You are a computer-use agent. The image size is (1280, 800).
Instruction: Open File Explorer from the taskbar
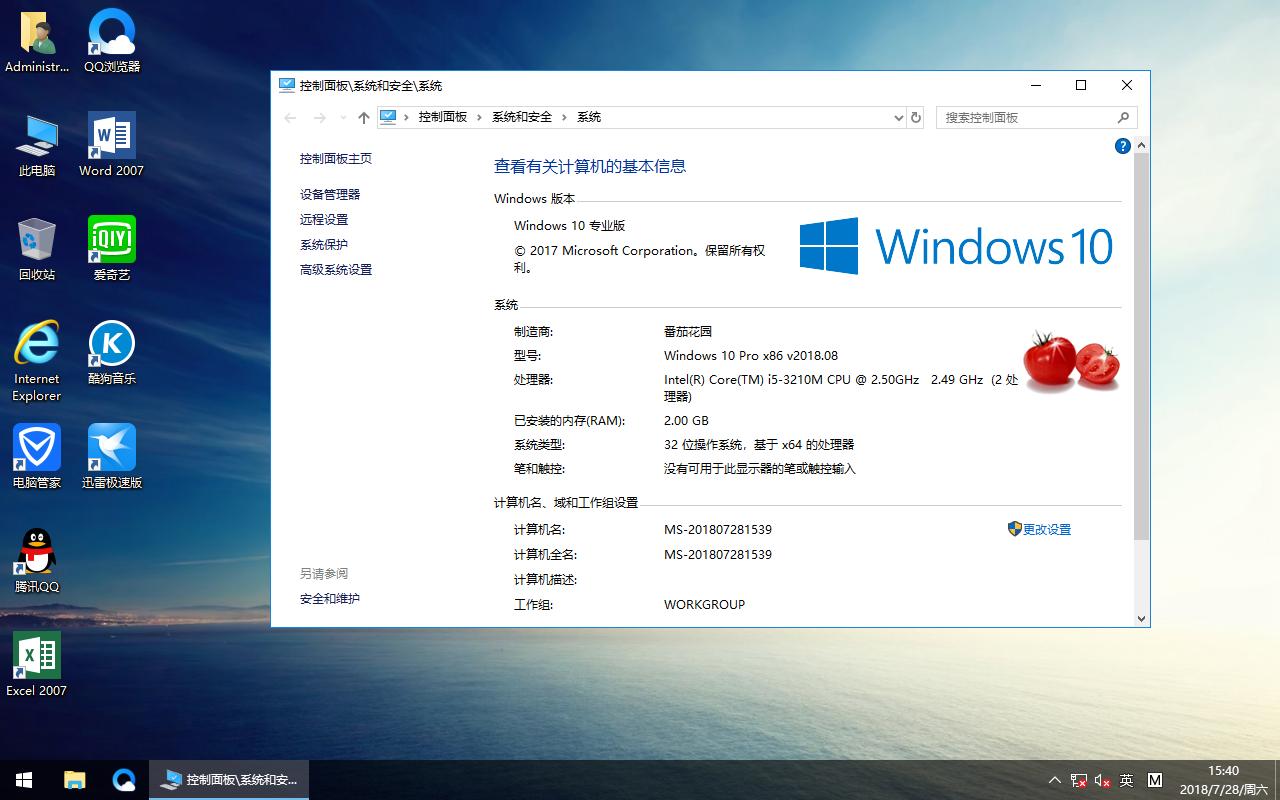(74, 779)
